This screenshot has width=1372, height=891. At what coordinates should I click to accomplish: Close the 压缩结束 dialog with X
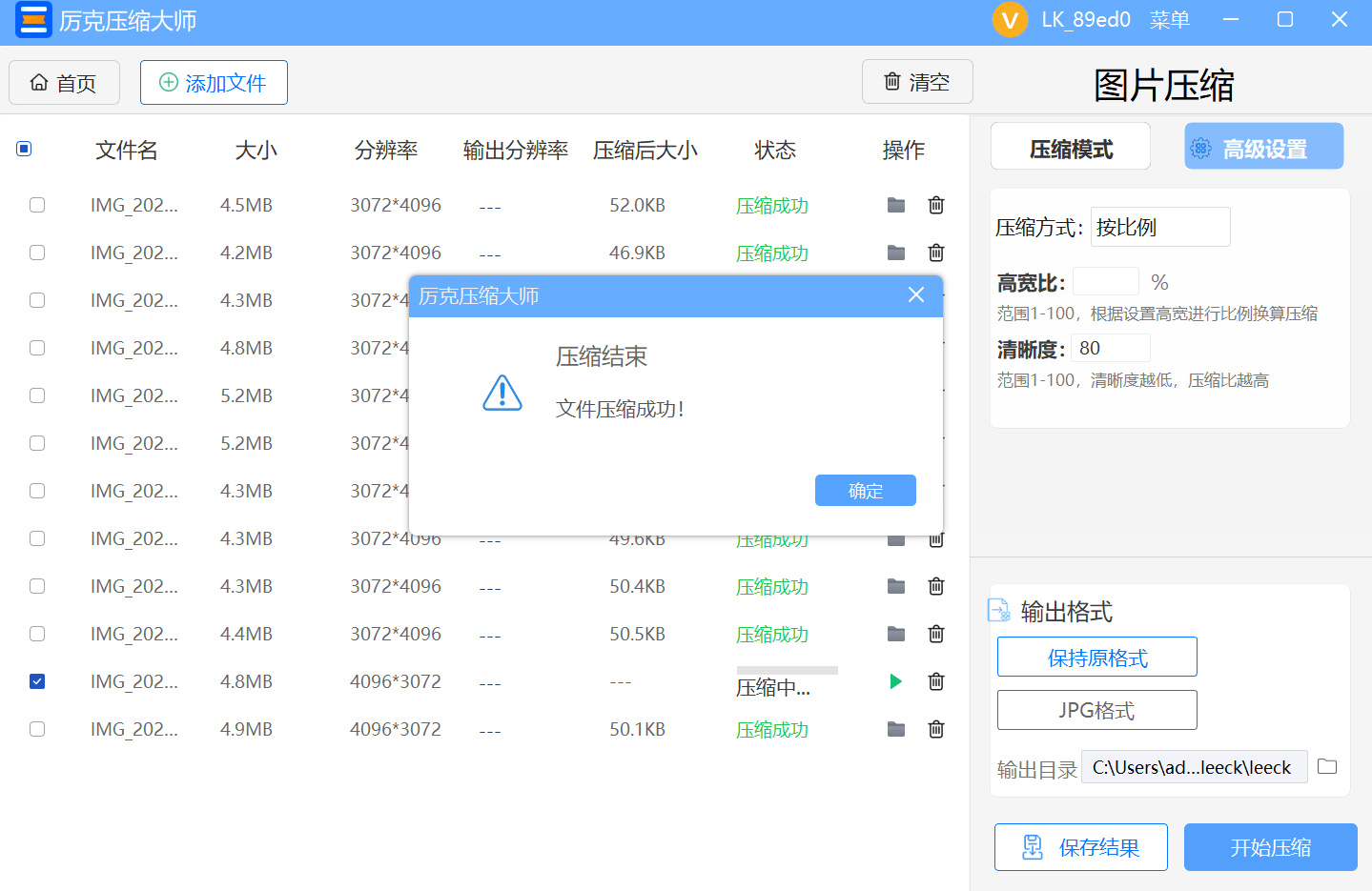coord(916,295)
